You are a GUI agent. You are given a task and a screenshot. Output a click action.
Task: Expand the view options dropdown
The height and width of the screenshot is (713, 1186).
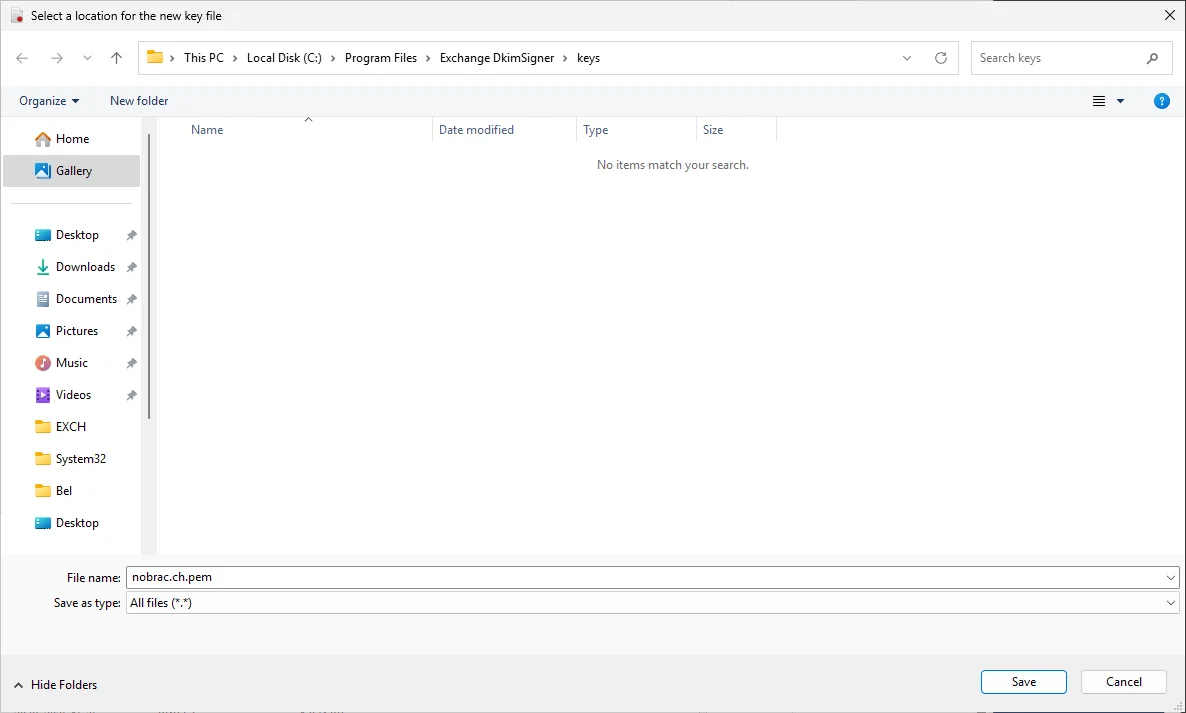click(1120, 101)
